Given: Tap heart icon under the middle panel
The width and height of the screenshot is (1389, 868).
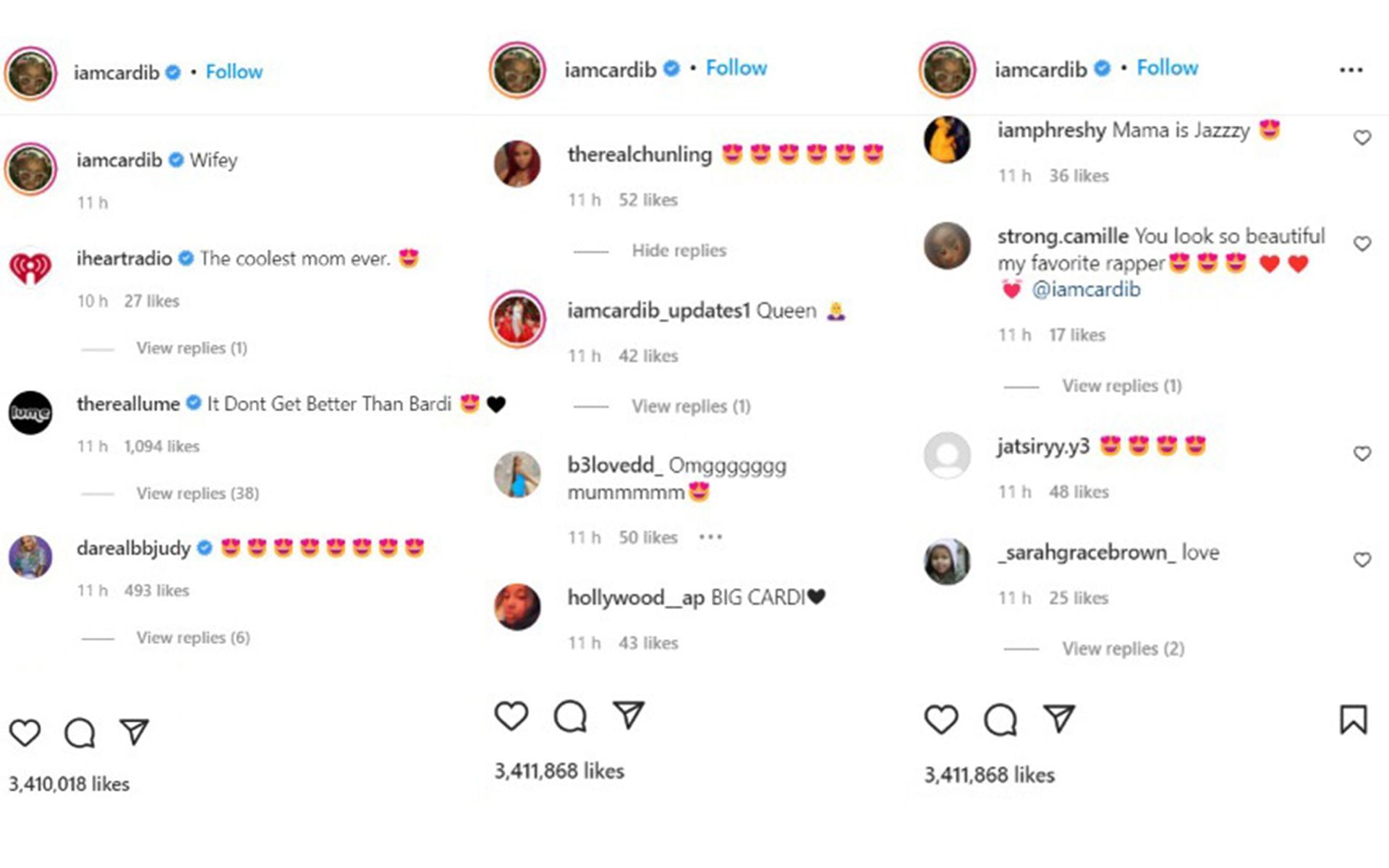Looking at the screenshot, I should pos(511,716).
